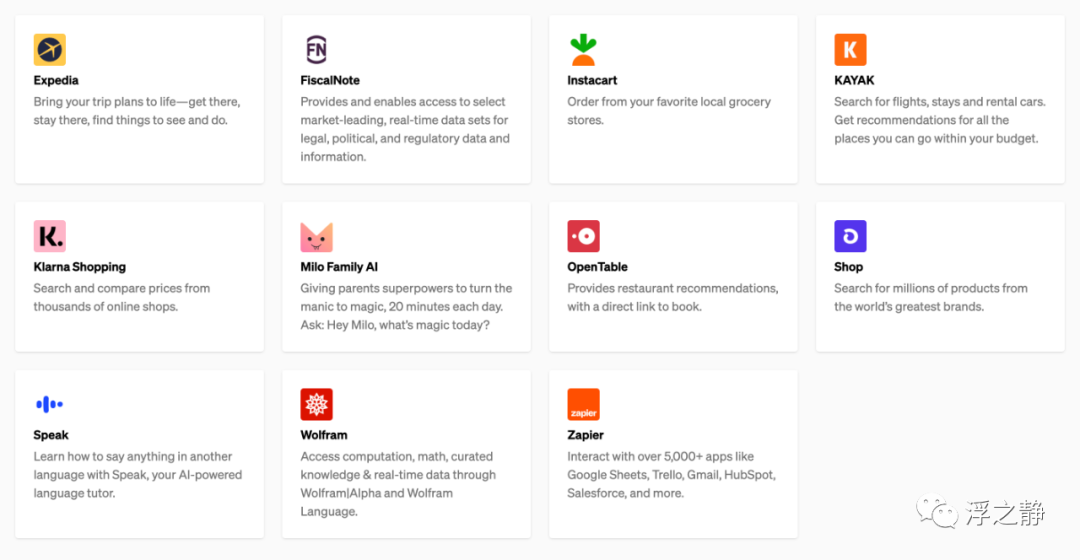Click the purple Shop logo icon

pyautogui.click(x=850, y=236)
